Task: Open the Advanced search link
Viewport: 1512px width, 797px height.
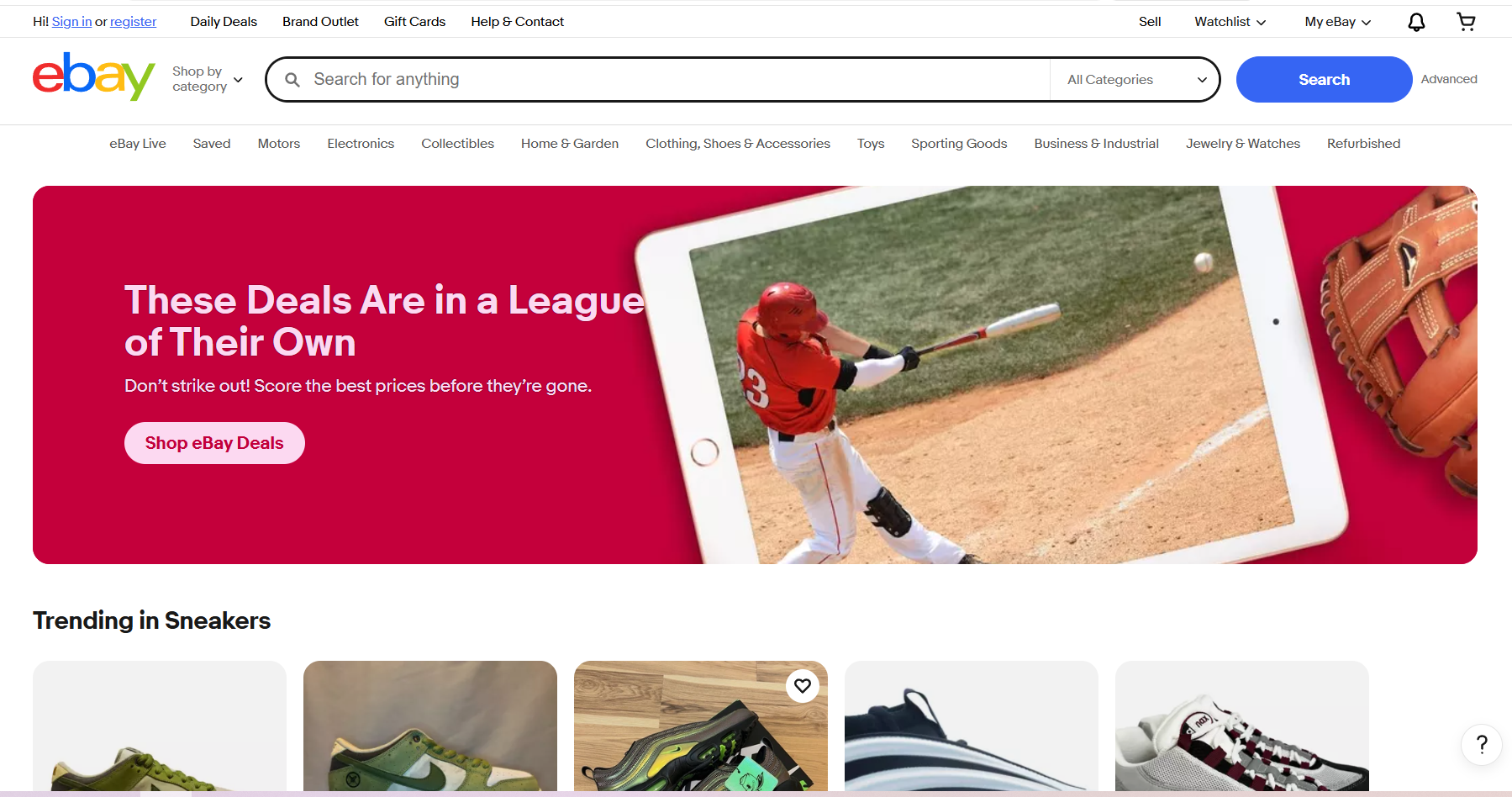Action: [1449, 79]
